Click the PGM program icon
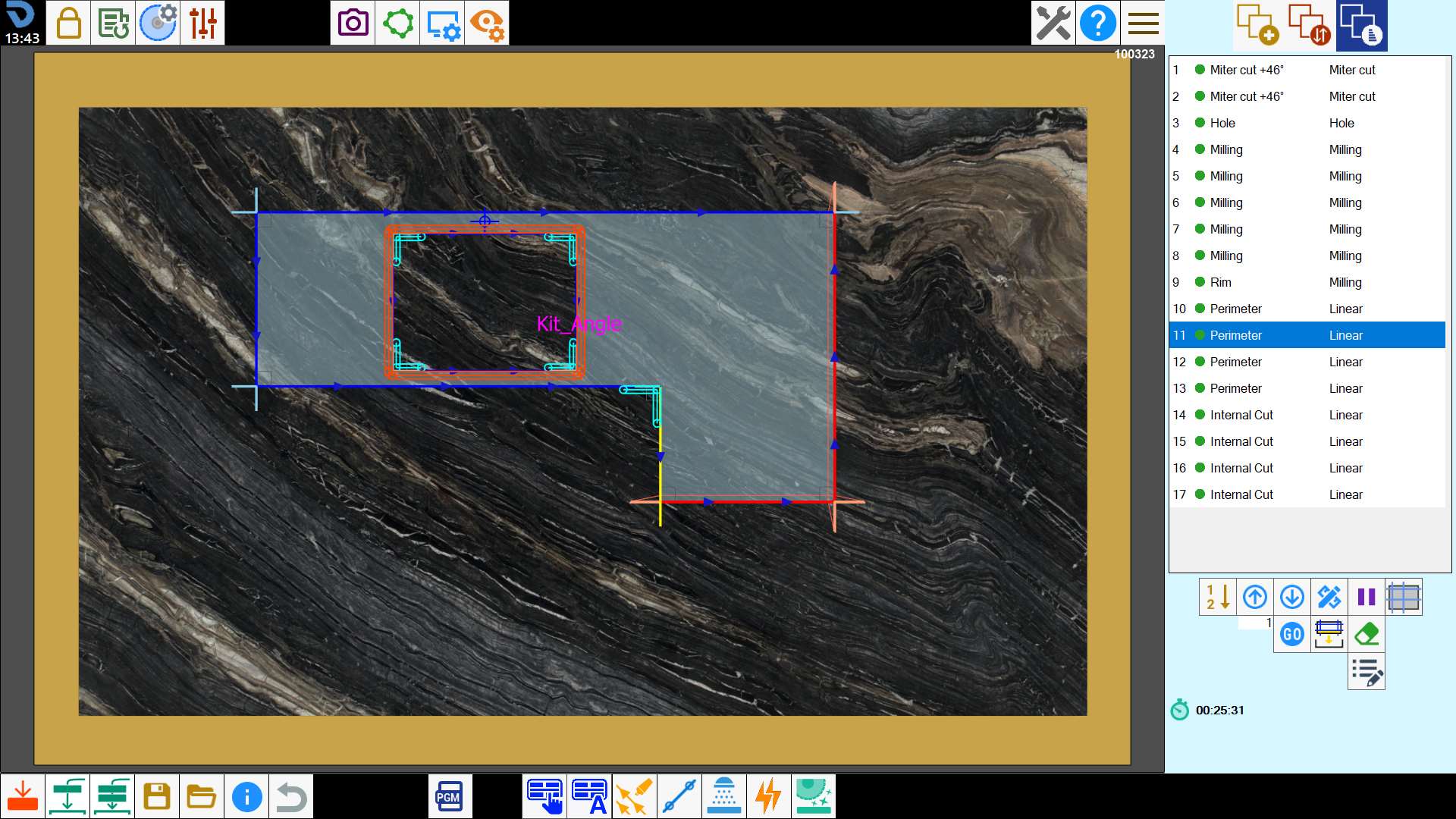Viewport: 1456px width, 819px height. pos(450,796)
